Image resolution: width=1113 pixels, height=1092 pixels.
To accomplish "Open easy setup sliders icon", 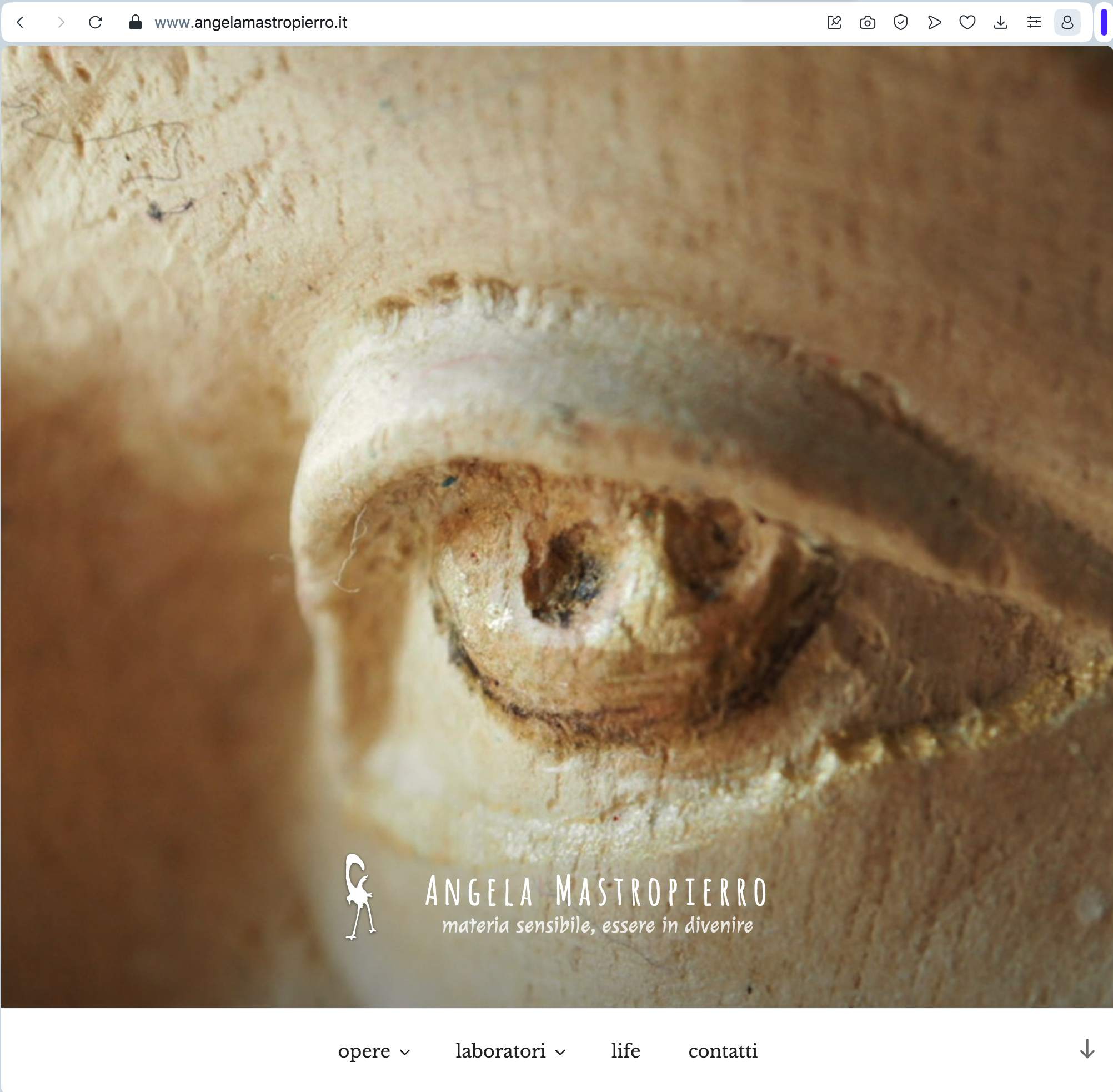I will 1034,22.
